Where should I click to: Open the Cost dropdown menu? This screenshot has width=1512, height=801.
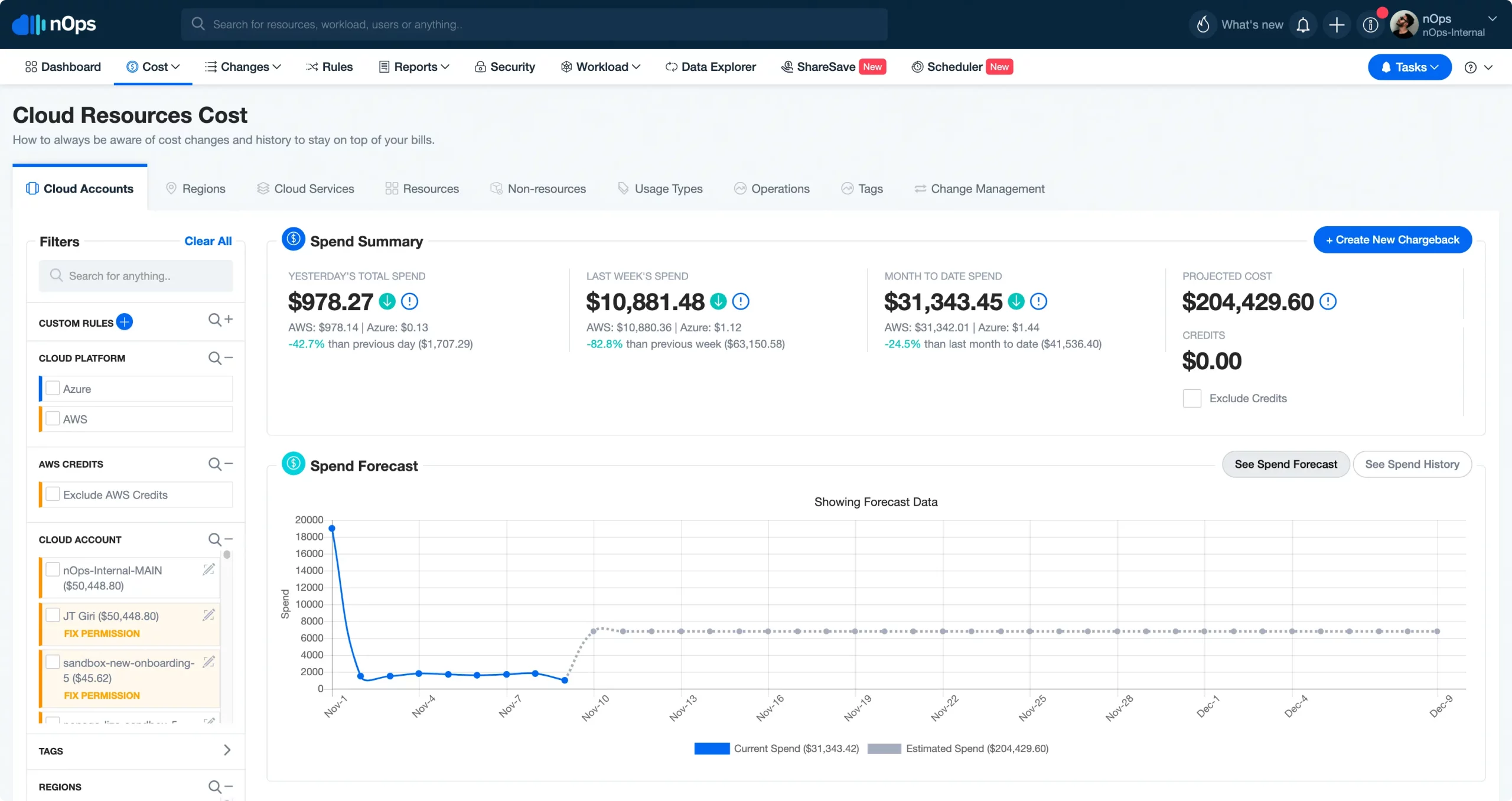click(153, 67)
